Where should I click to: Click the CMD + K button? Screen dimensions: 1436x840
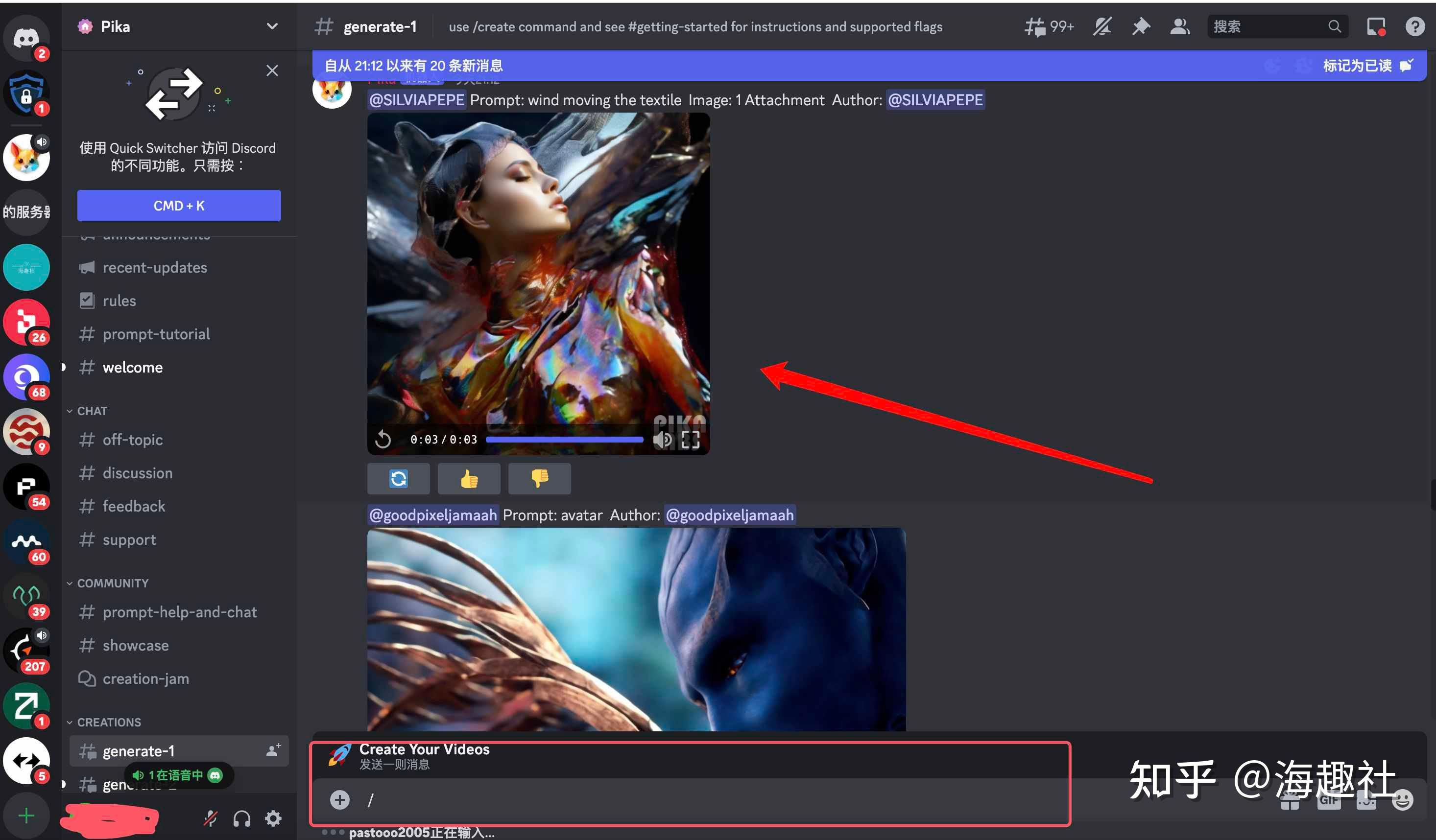pos(179,206)
